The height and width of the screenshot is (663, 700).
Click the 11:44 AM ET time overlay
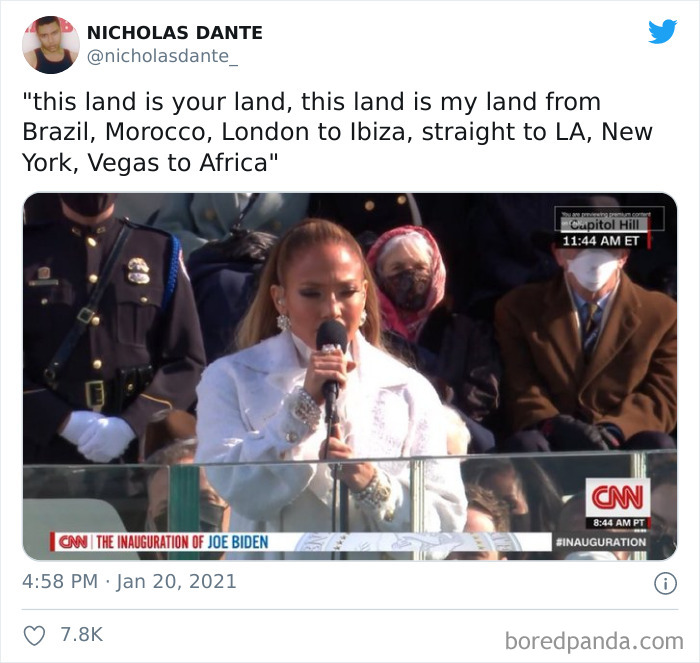601,241
